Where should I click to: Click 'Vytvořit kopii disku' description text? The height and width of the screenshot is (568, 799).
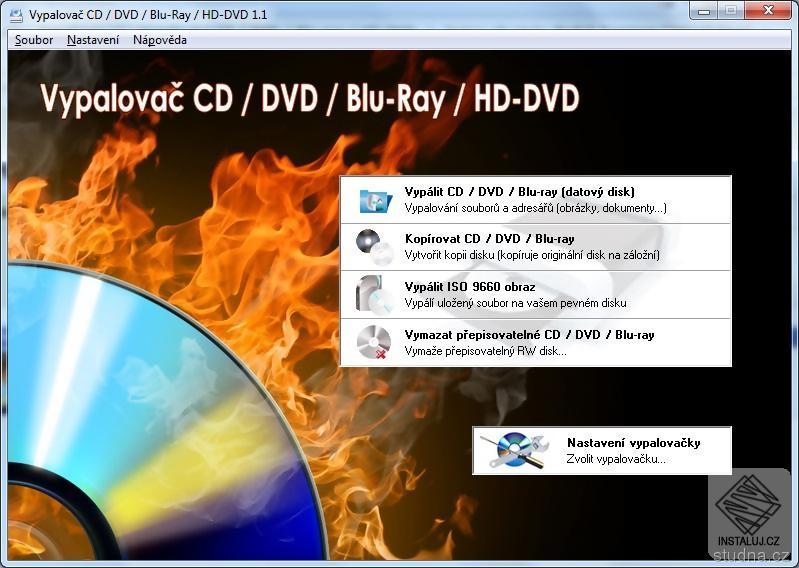pos(532,255)
